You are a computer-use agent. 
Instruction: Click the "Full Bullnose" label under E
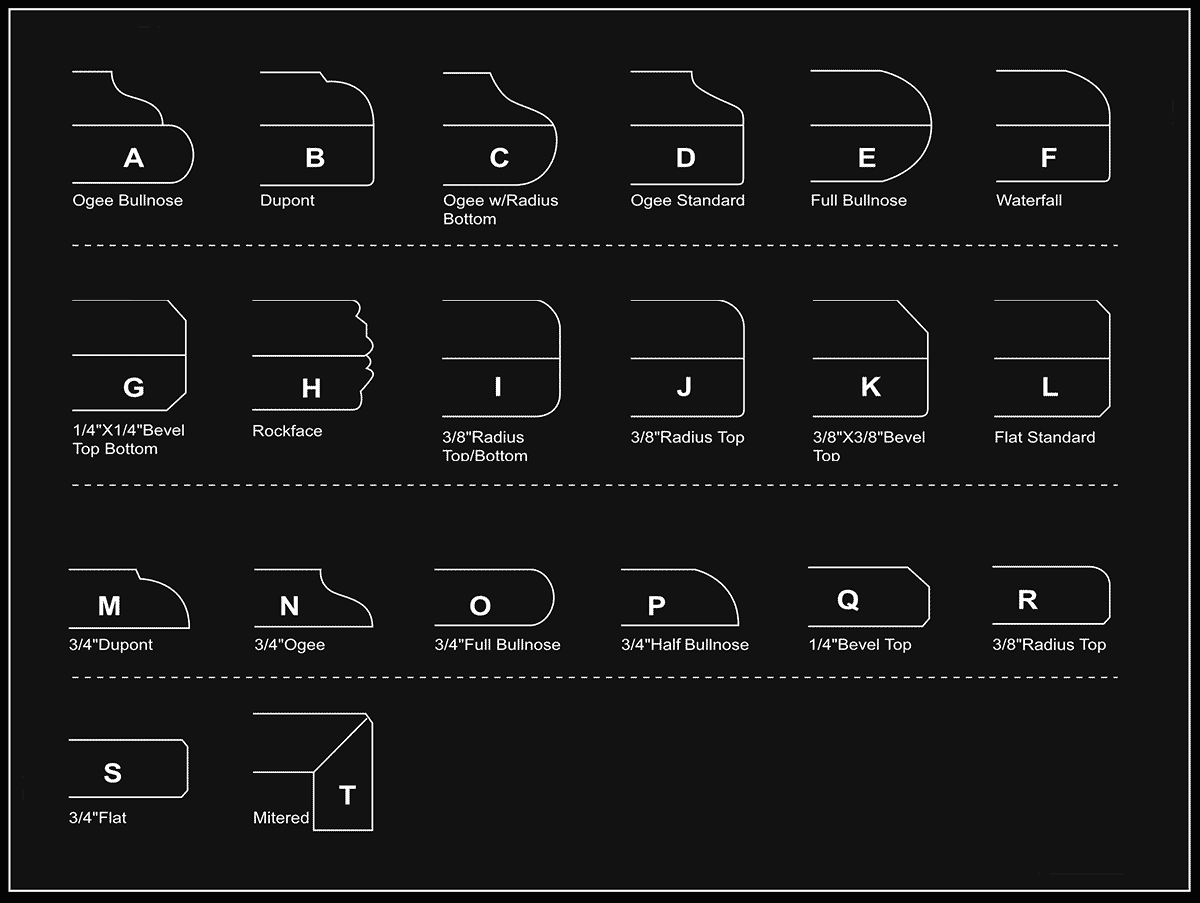(858, 200)
